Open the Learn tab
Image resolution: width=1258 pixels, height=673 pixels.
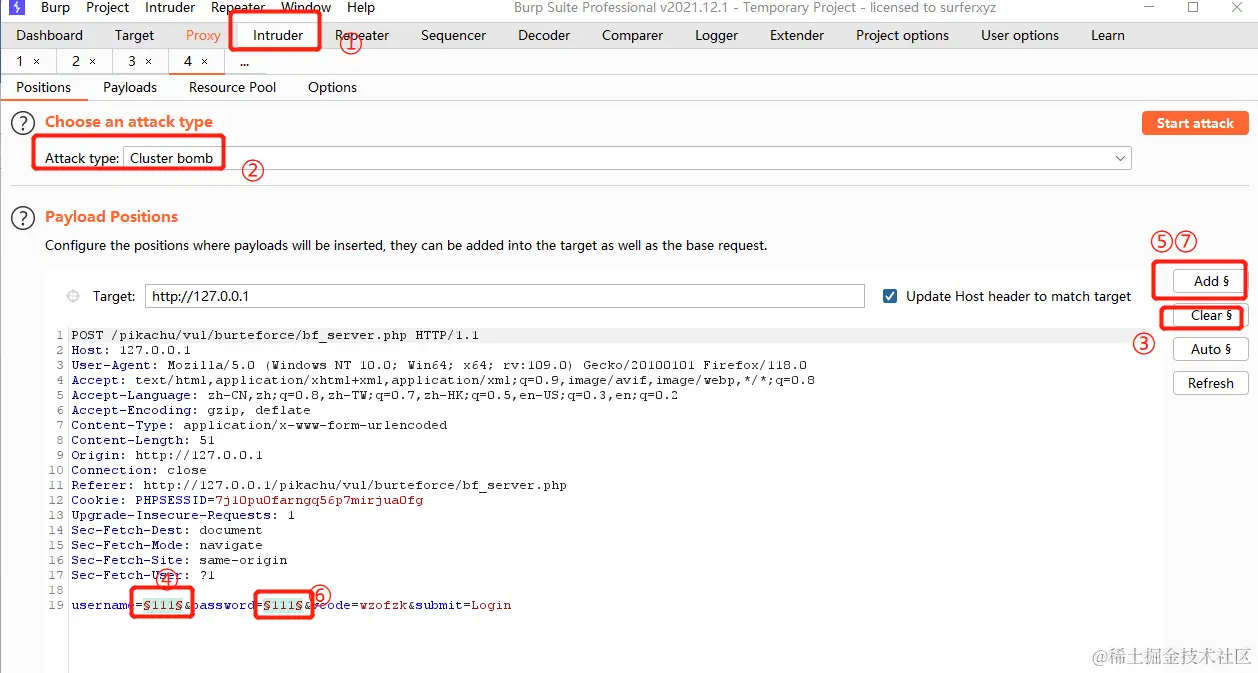coord(1108,35)
